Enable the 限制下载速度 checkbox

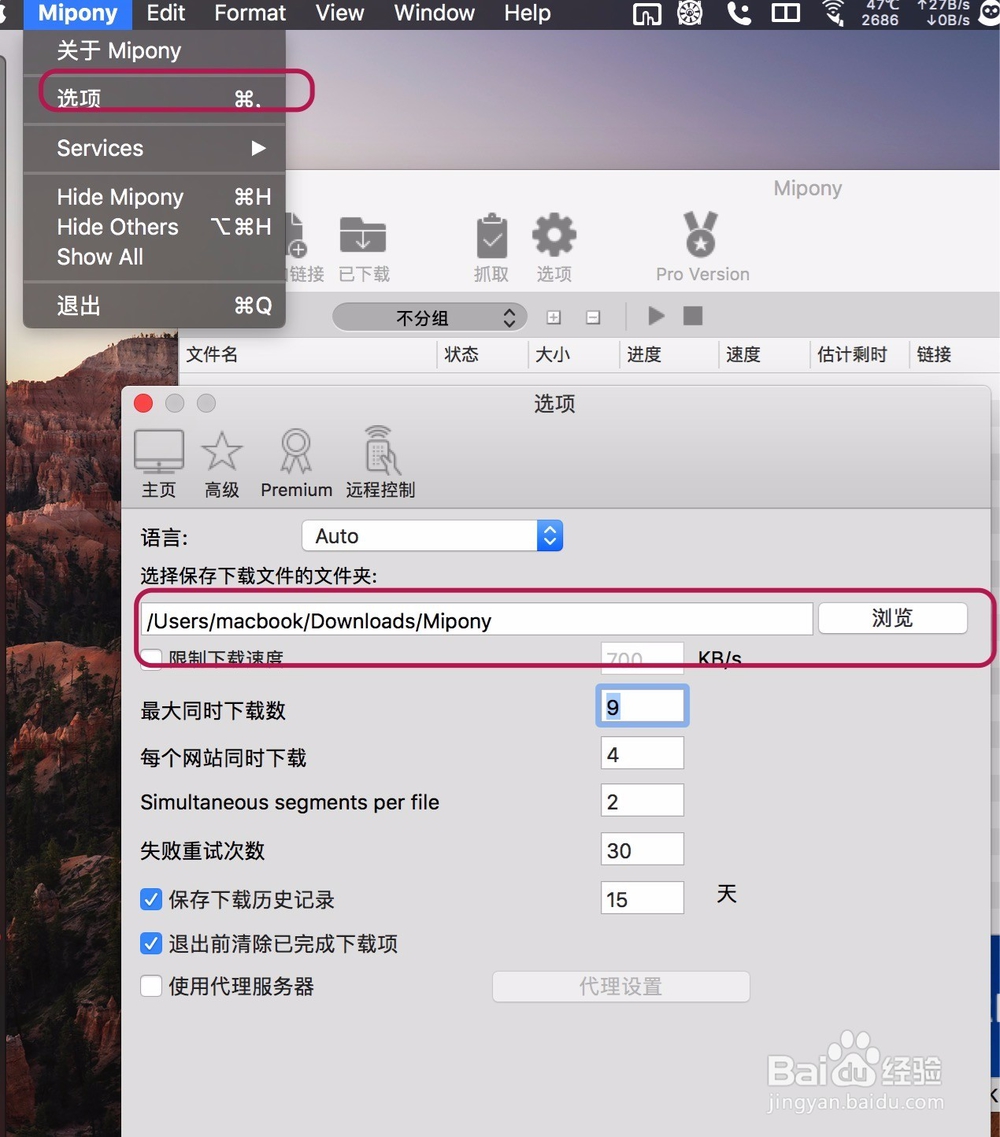(151, 658)
